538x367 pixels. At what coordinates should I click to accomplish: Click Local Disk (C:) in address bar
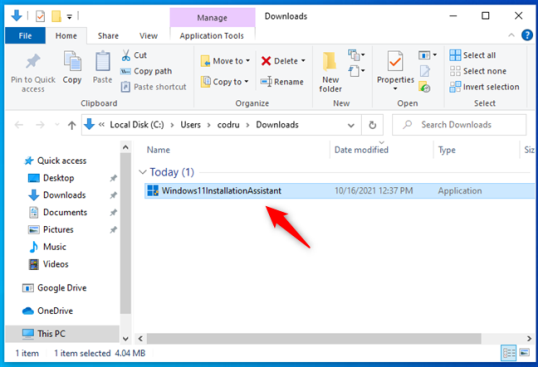coord(137,125)
